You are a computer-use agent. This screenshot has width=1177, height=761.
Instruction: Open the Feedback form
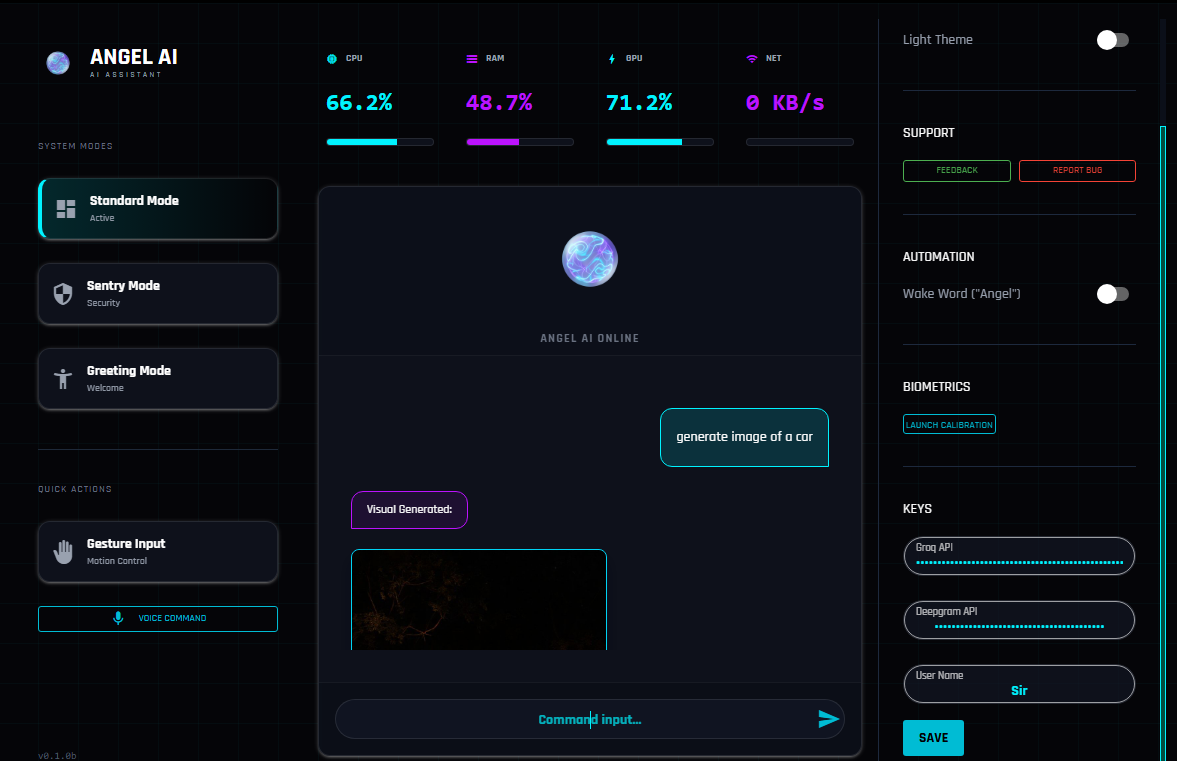pos(956,170)
